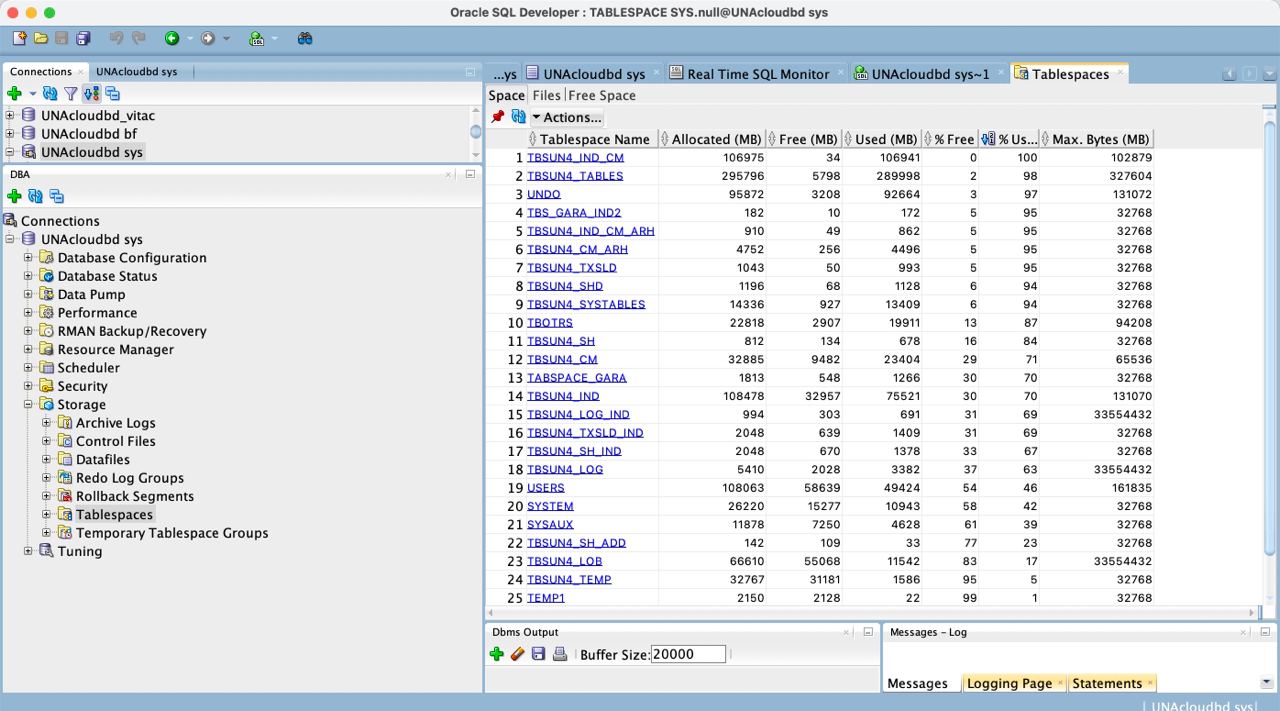
Task: Refresh the Tablespaces grid
Action: 518,117
